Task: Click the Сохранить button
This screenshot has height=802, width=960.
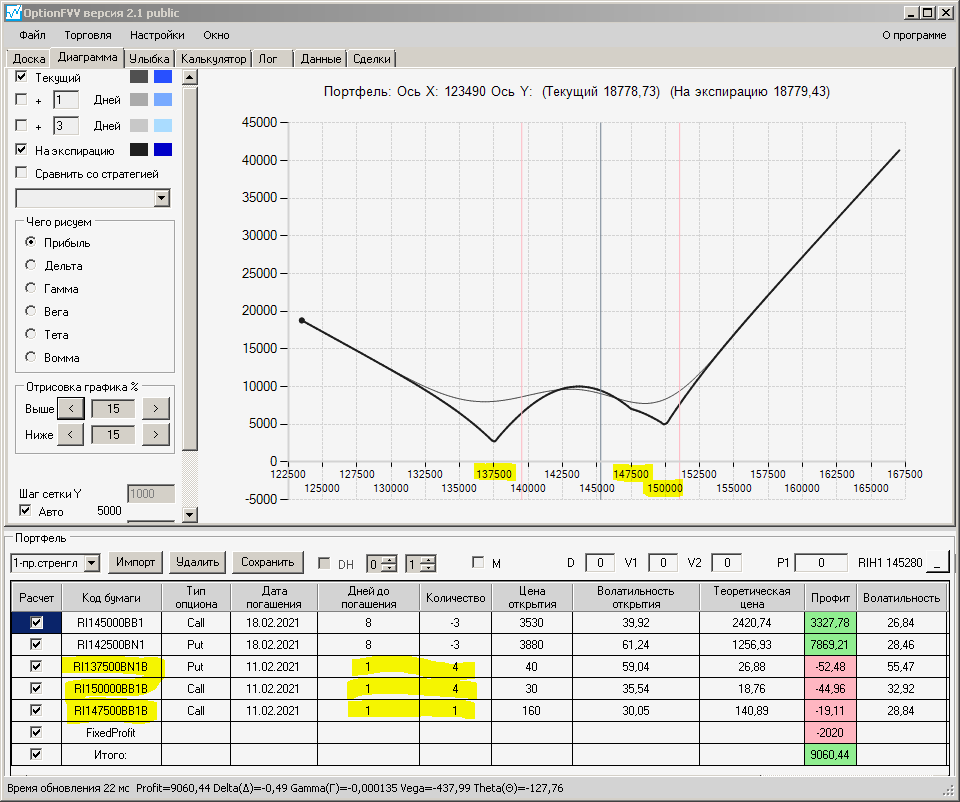Action: point(268,562)
